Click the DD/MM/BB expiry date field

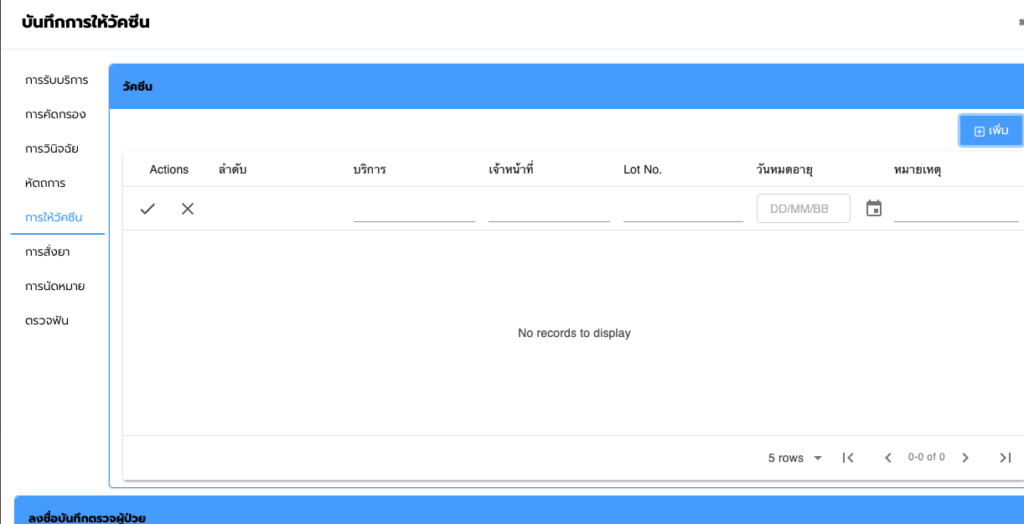803,209
